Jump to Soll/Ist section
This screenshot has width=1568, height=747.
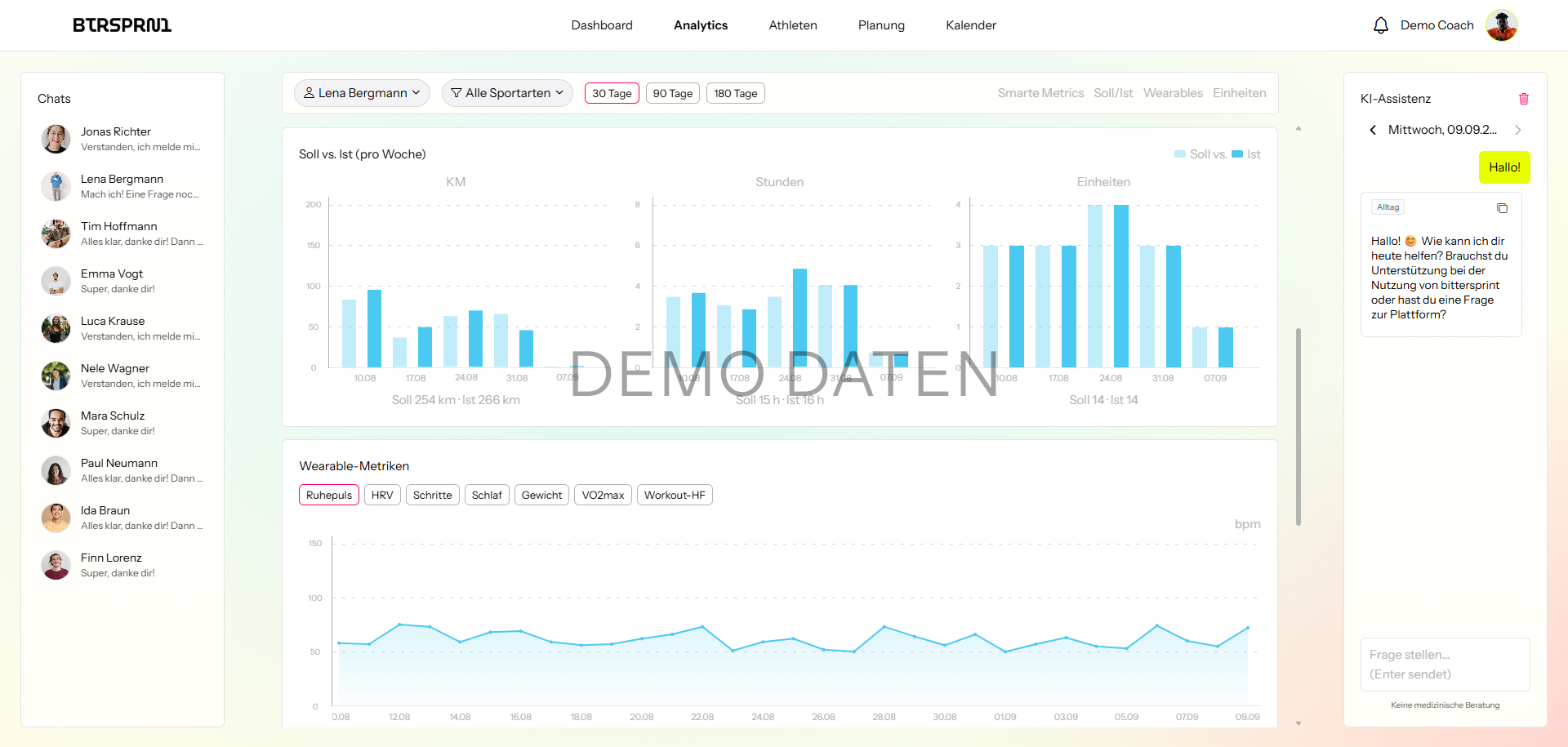tap(1113, 93)
